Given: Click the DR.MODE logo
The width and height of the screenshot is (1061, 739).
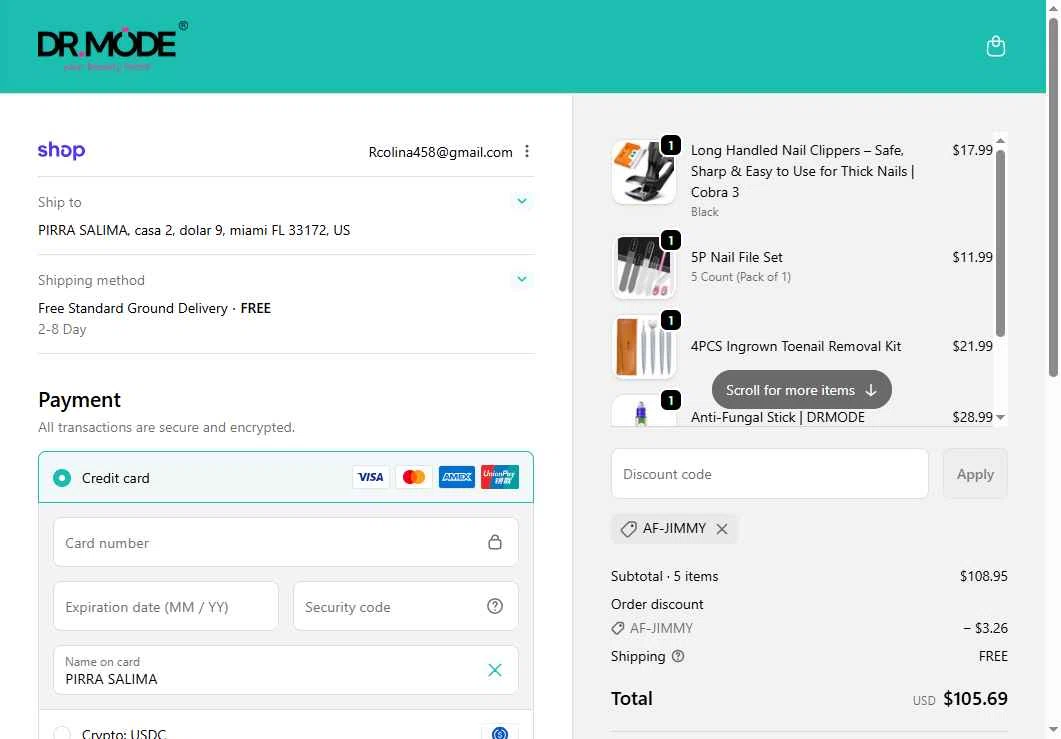Looking at the screenshot, I should [x=112, y=46].
